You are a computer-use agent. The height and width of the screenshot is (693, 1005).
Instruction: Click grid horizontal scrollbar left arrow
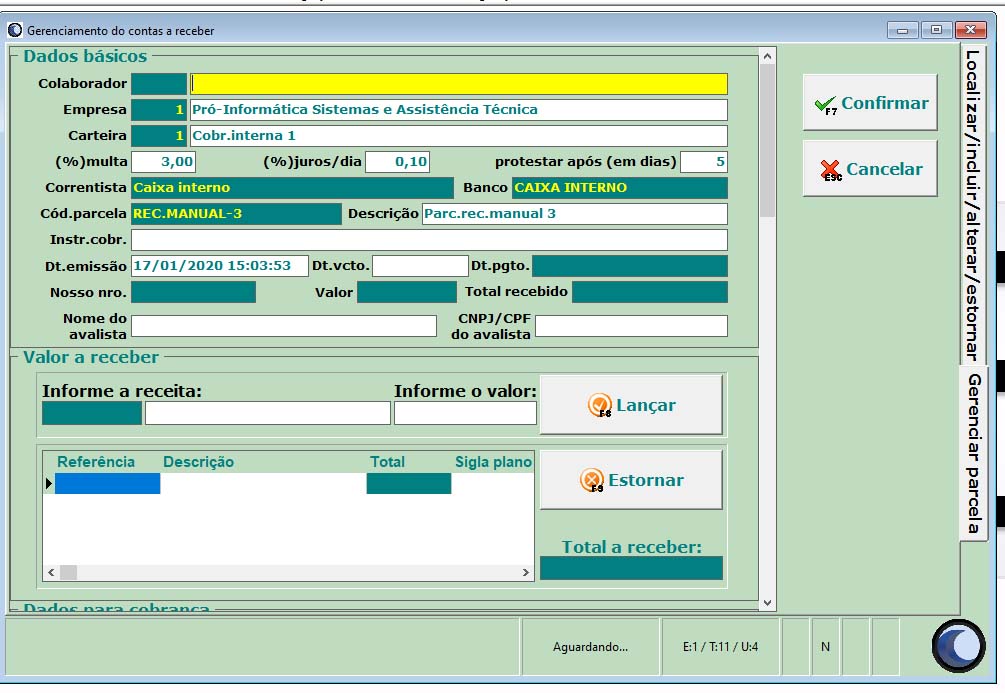point(51,572)
